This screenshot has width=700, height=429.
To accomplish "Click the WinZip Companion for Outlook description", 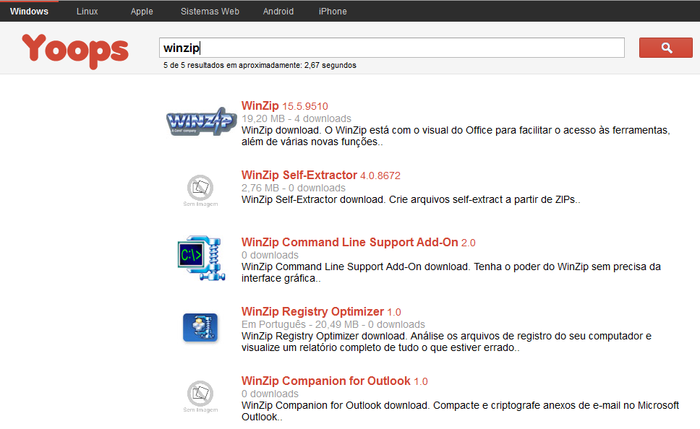I will (x=460, y=411).
